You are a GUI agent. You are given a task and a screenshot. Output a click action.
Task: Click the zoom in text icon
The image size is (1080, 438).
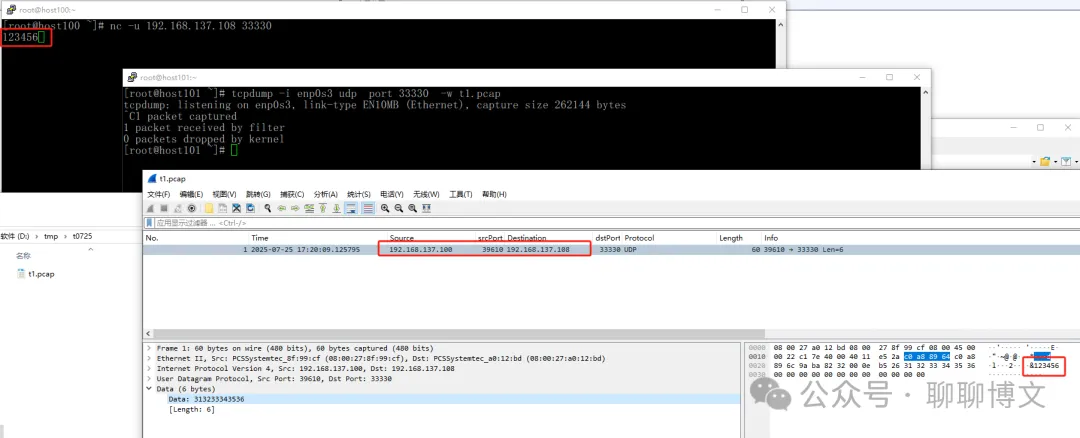tap(385, 208)
